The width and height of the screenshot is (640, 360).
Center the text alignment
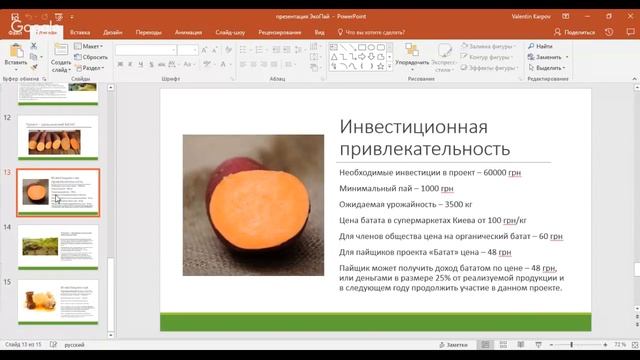(253, 64)
